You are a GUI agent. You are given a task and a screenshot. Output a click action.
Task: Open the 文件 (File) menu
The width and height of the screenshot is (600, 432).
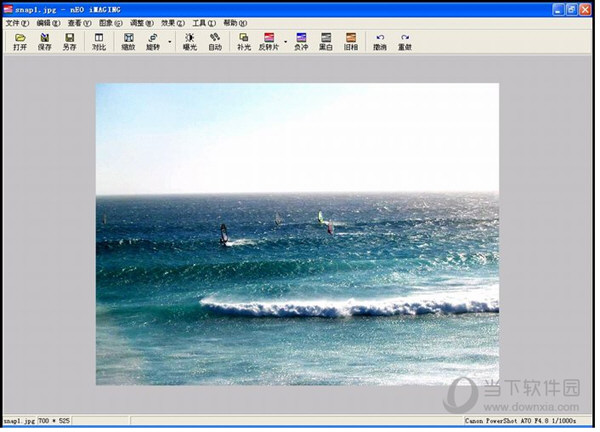tap(17, 22)
